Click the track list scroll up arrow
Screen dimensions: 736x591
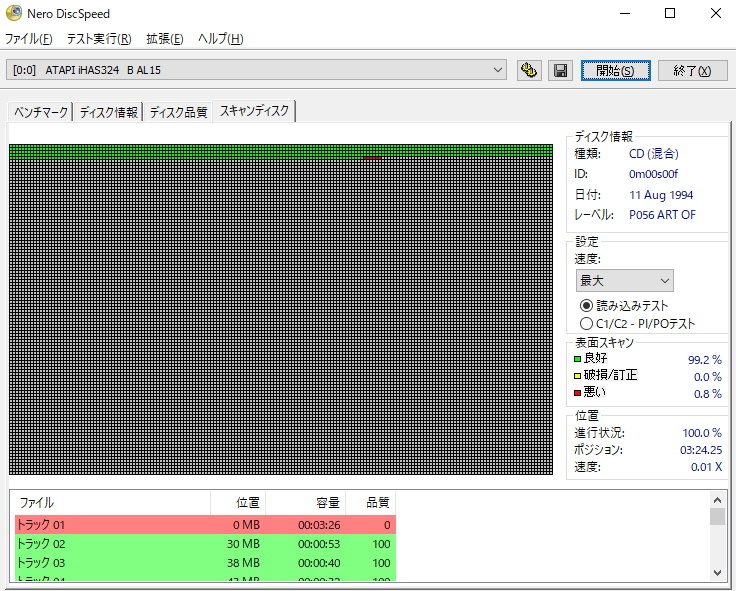pos(717,500)
